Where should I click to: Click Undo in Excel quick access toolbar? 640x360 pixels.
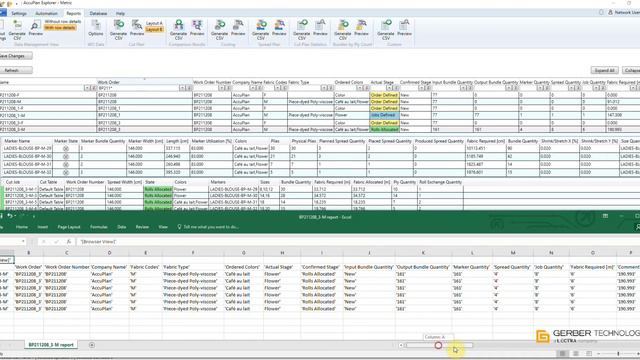pyautogui.click(x=10, y=216)
